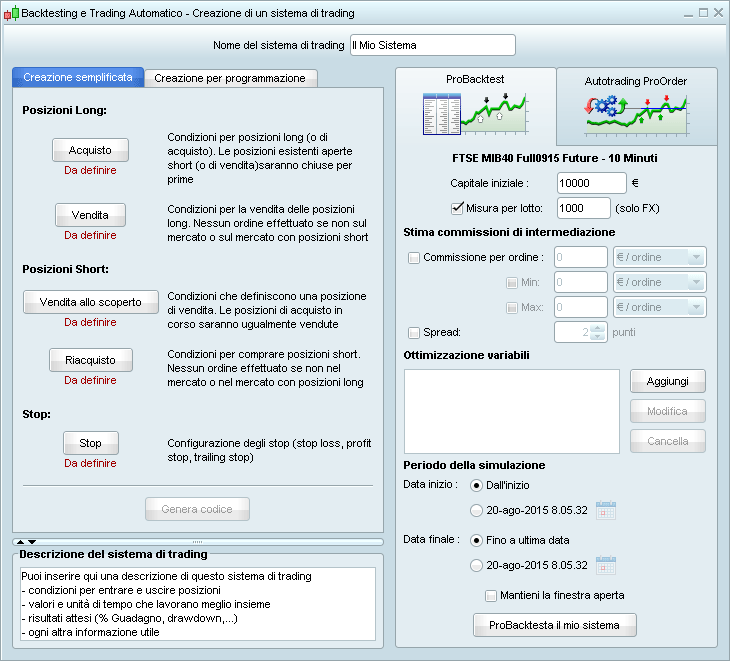Open calendar icon for end date
This screenshot has height=661, width=730.
[x=605, y=565]
